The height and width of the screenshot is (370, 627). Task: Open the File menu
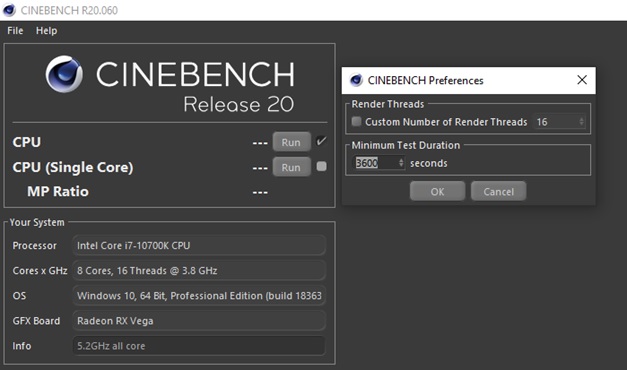pos(15,31)
